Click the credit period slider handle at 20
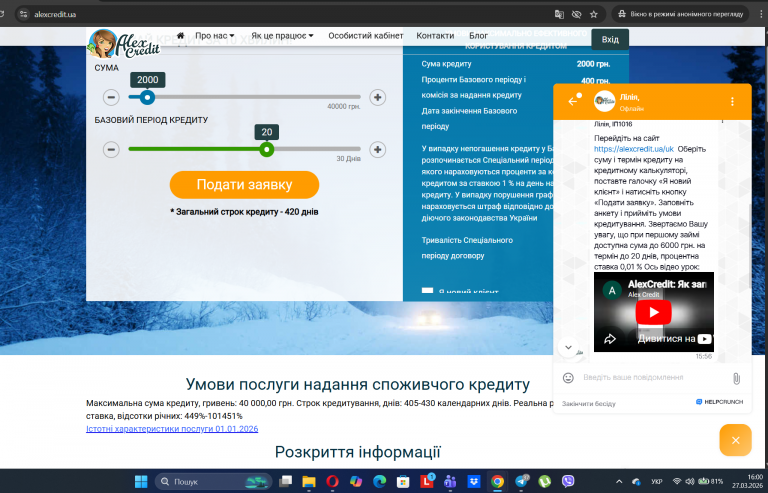Image resolution: width=768 pixels, height=493 pixels. coord(266,149)
